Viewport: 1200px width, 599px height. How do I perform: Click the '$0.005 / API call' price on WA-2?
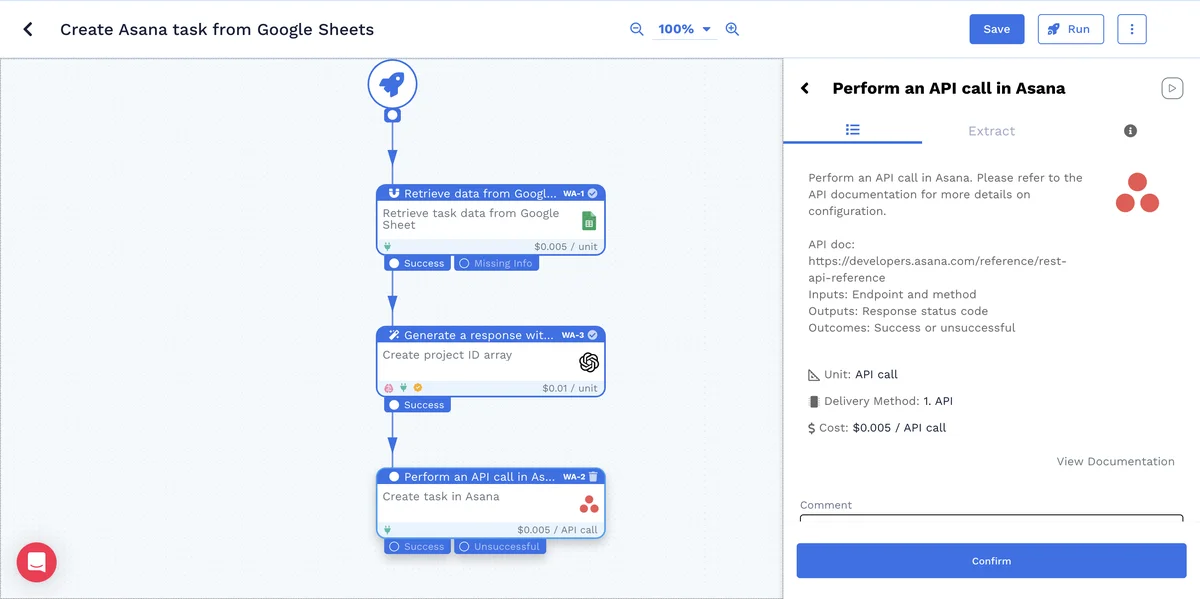[558, 530]
